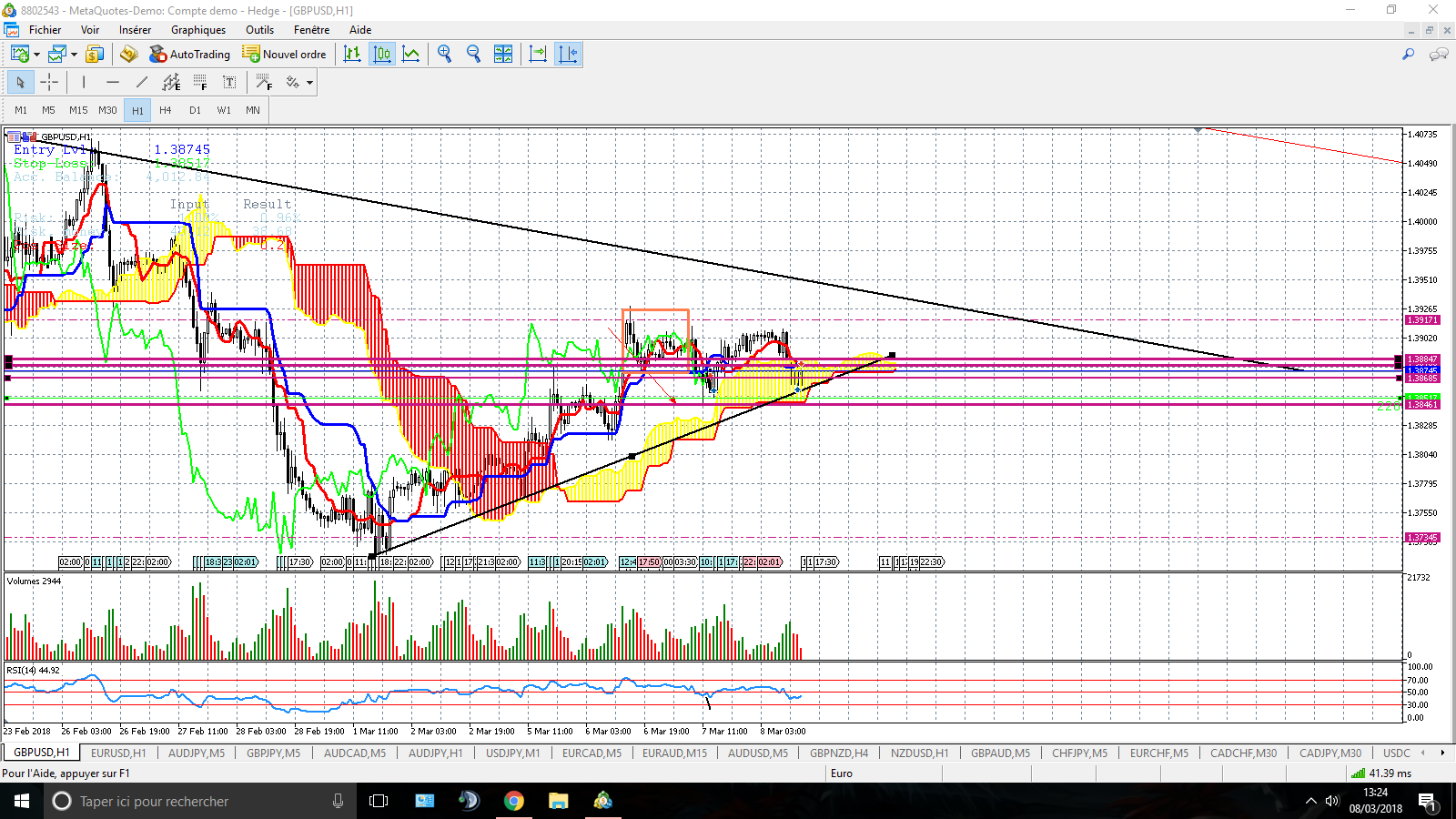The width and height of the screenshot is (1456, 819).
Task: Open the Windows notification center
Action: pos(1427,802)
